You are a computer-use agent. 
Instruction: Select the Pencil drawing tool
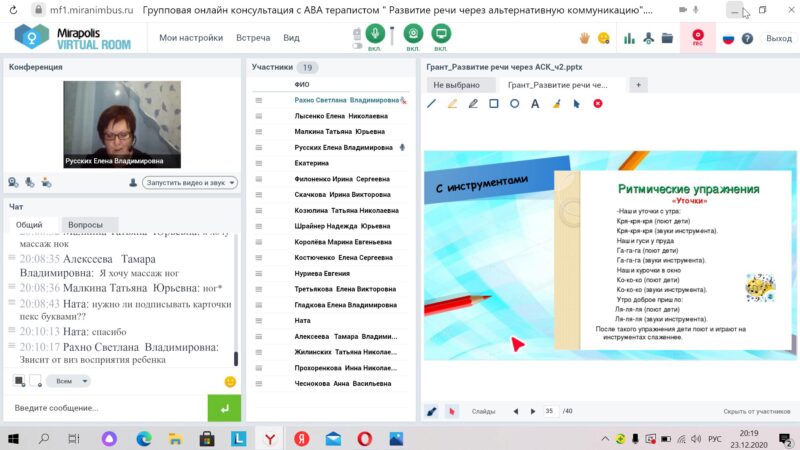point(473,104)
